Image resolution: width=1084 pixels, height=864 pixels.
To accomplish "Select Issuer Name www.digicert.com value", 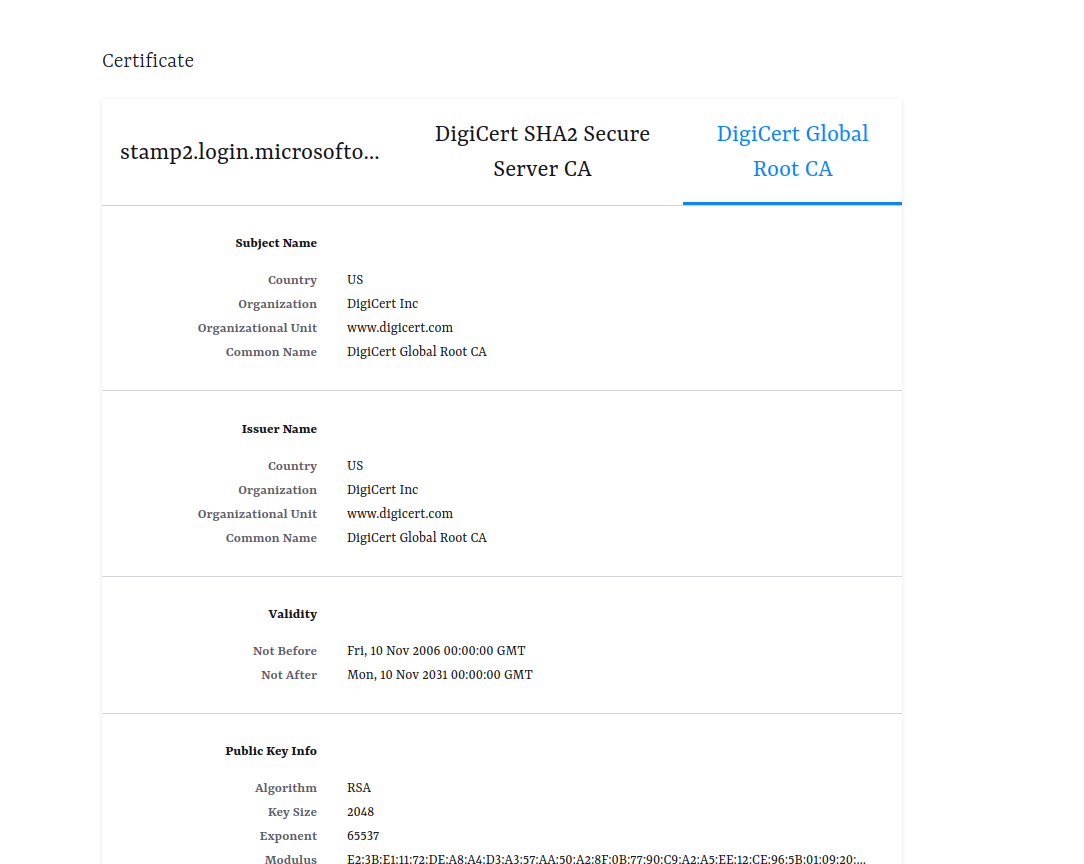I will [x=400, y=514].
